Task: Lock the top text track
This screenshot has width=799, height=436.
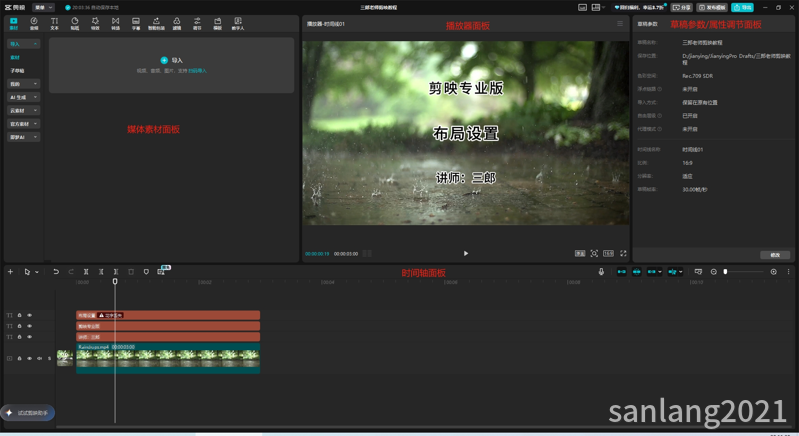Action: tap(19, 315)
